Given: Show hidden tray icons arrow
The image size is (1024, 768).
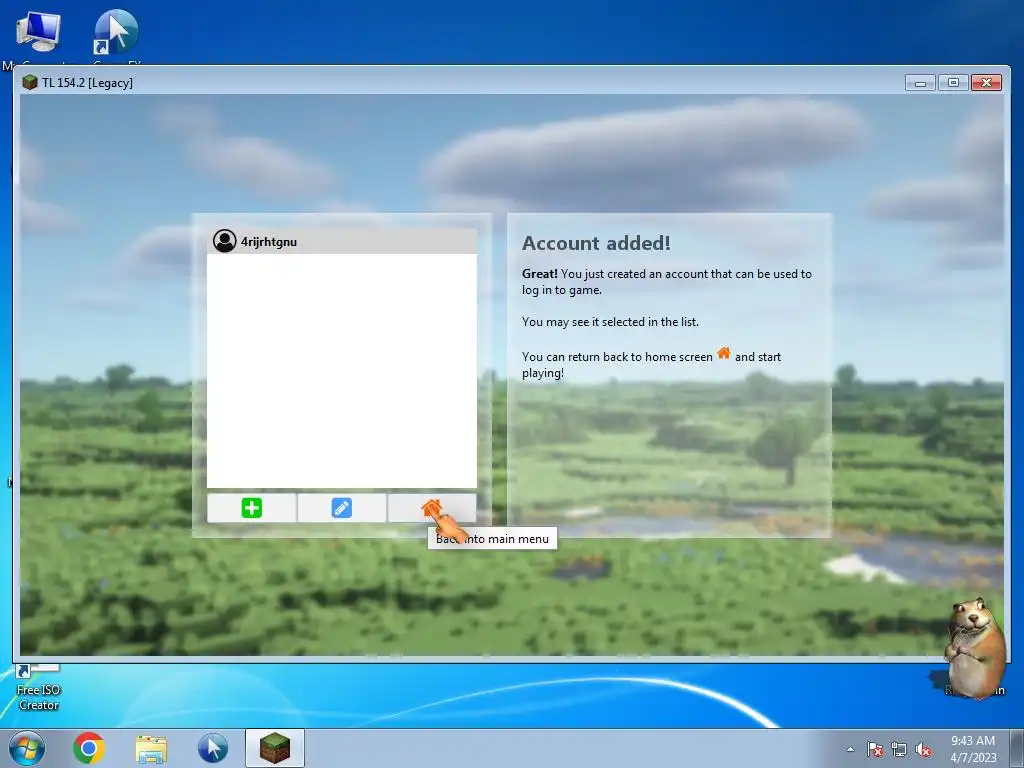Looking at the screenshot, I should (x=850, y=749).
